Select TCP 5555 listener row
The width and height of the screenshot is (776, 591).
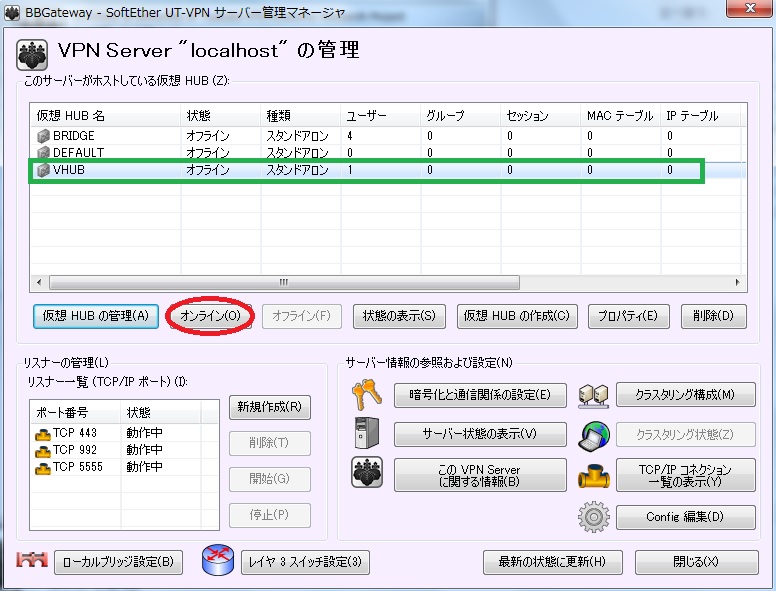click(x=125, y=467)
